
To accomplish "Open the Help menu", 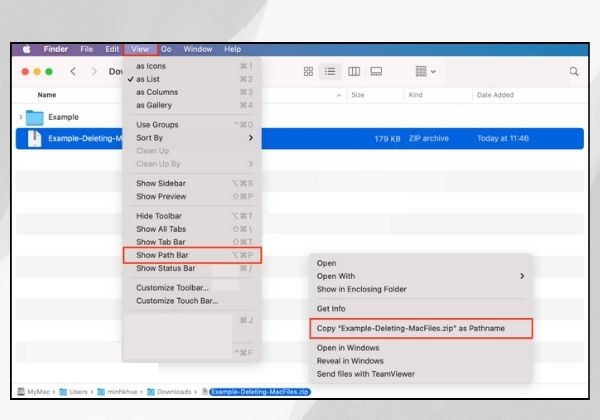I will click(x=232, y=49).
